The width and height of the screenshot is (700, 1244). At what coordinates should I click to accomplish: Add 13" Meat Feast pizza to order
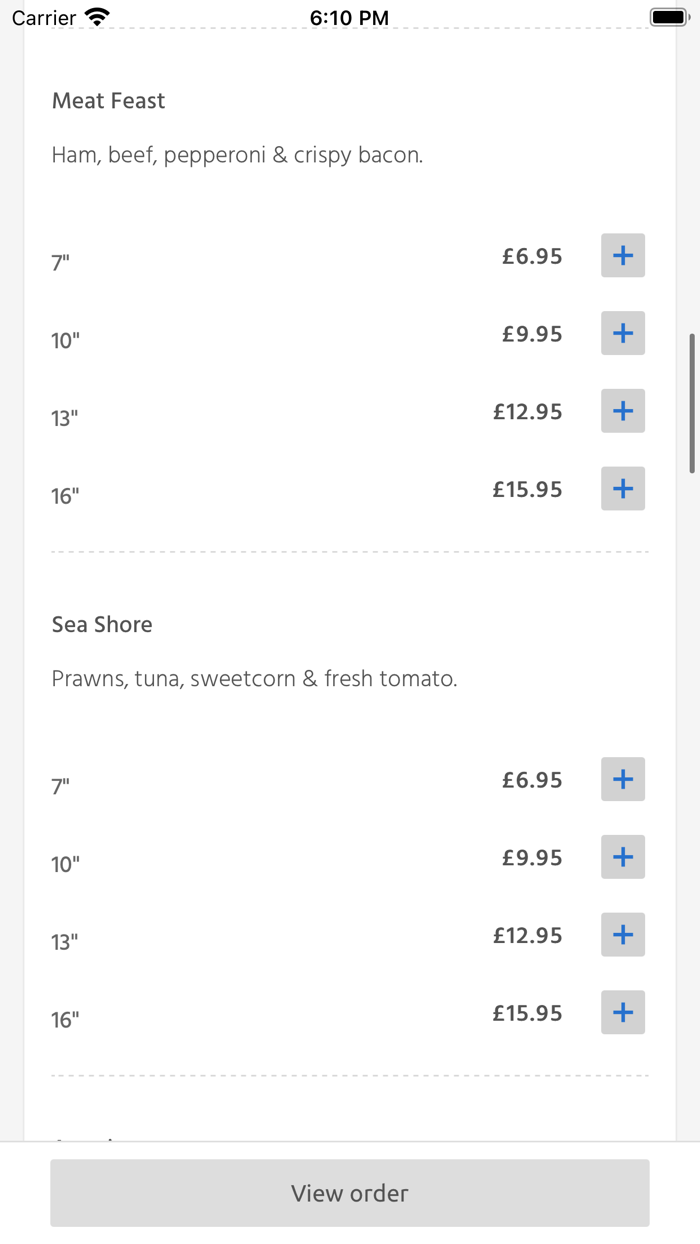point(622,411)
